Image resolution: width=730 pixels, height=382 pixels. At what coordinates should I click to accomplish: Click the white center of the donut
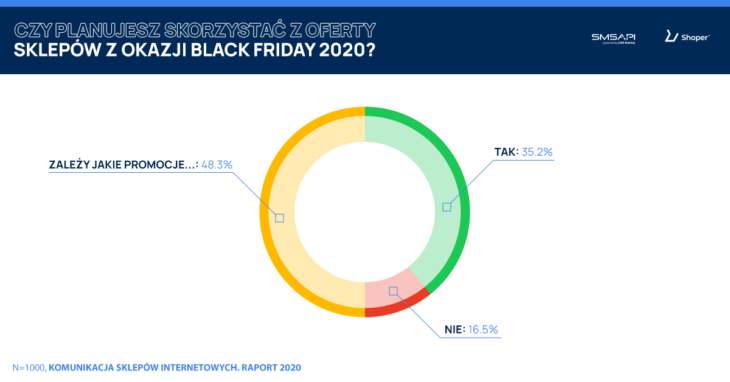365,212
